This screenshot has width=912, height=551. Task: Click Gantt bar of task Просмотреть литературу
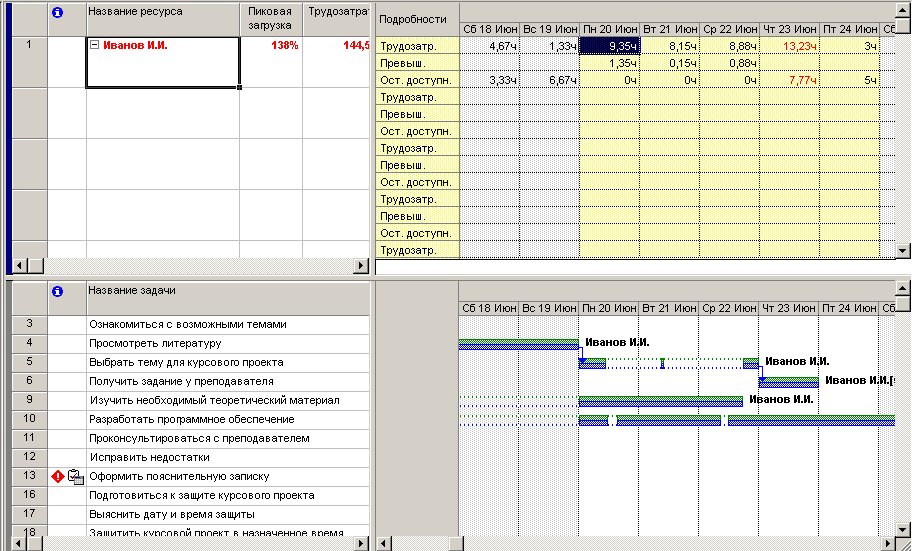click(518, 344)
